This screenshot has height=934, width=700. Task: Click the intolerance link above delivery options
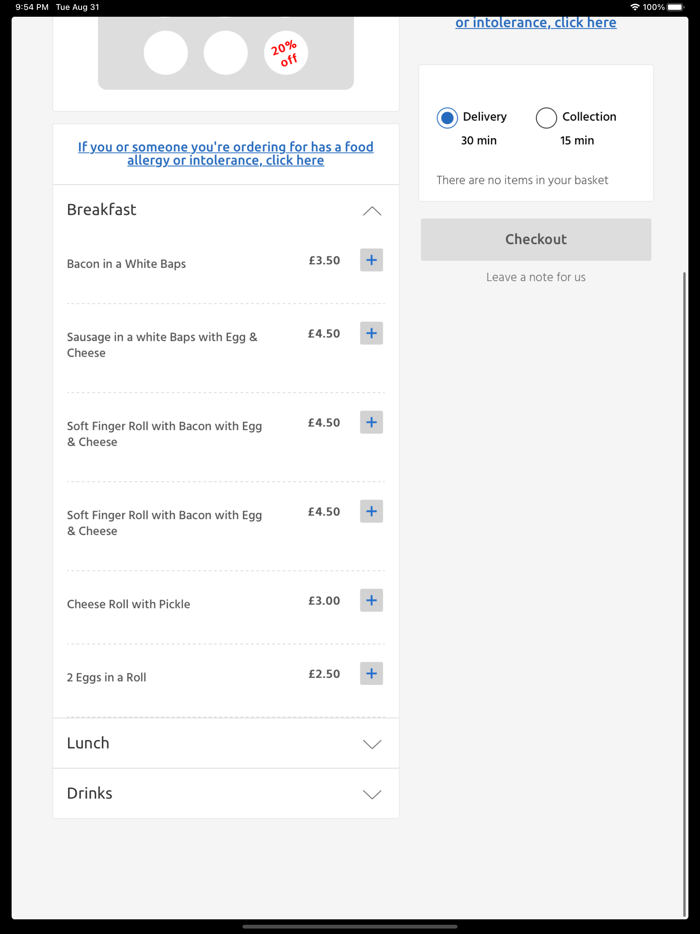point(535,22)
